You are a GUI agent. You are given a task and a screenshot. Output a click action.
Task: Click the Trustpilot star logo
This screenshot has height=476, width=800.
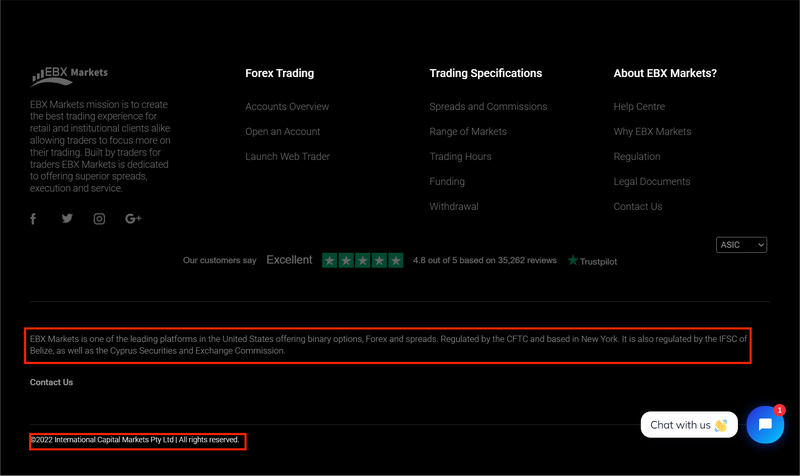point(573,261)
